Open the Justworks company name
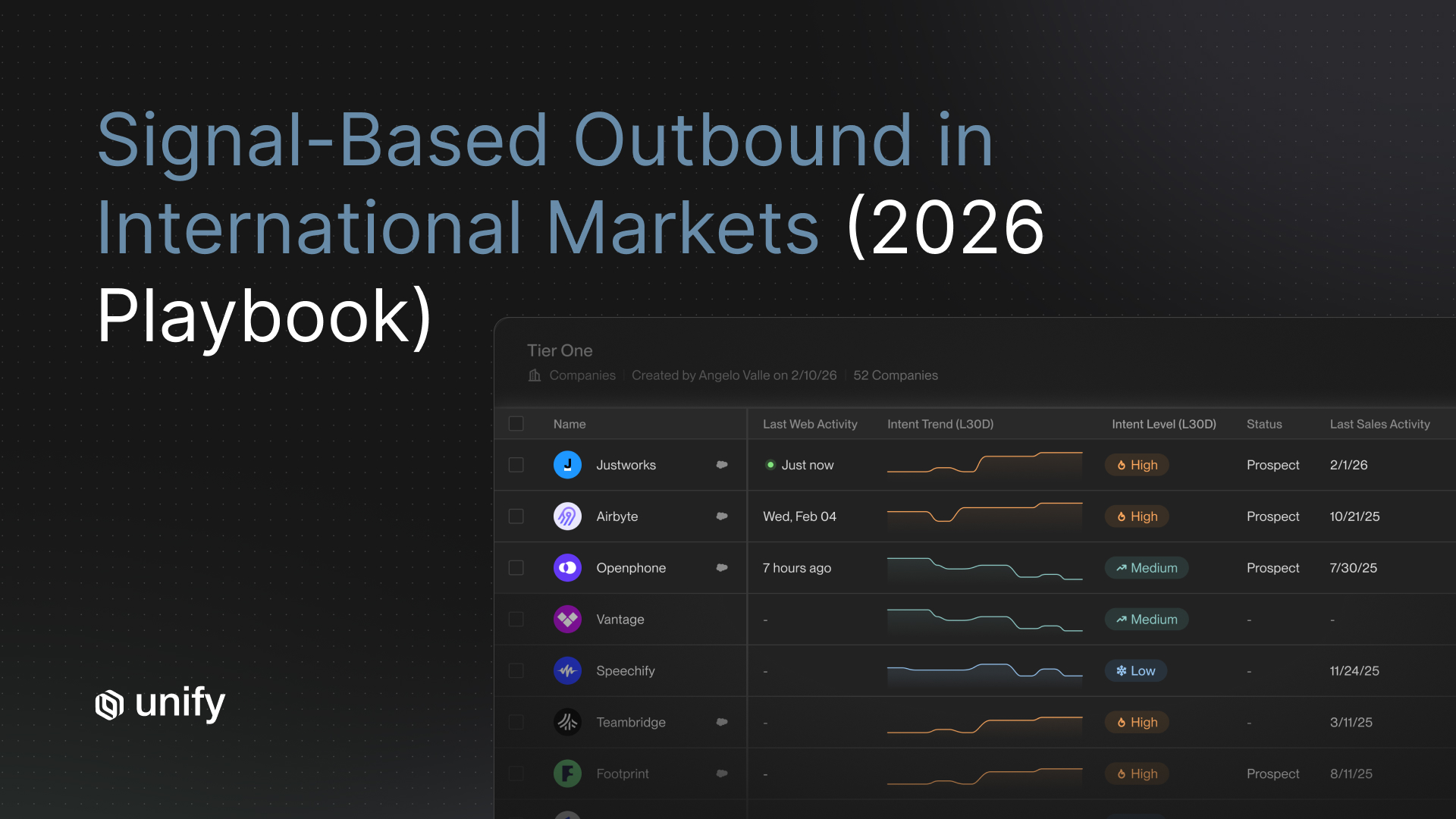 click(x=626, y=465)
